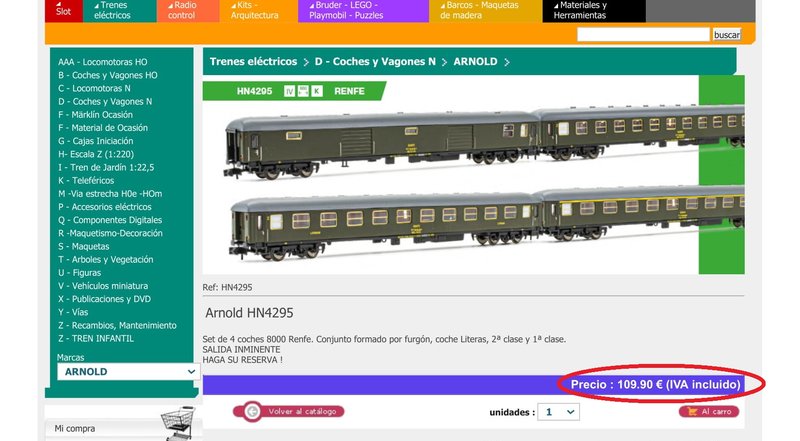
Task: Open the Slot category tab
Action: click(63, 11)
